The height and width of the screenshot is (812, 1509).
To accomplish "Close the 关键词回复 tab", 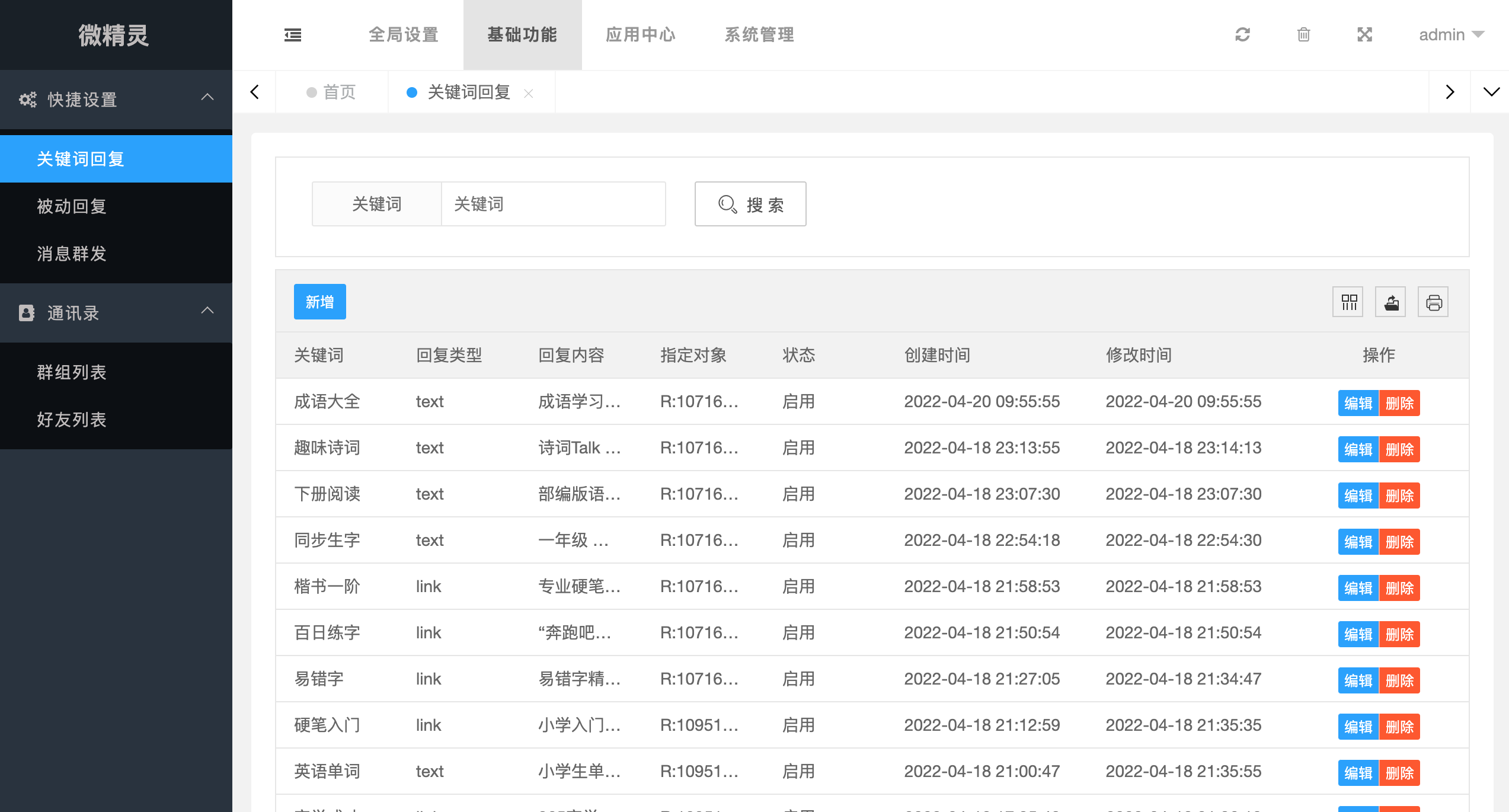I will click(x=529, y=93).
